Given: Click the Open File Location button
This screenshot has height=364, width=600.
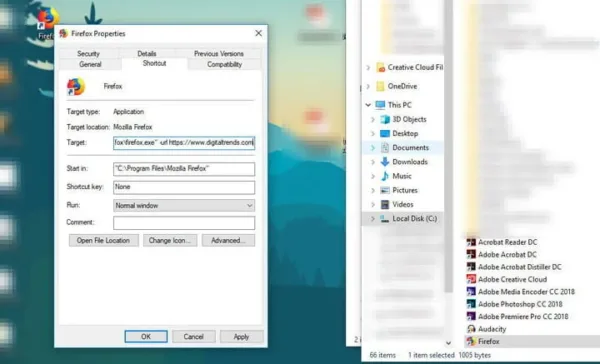Looking at the screenshot, I should (x=103, y=240).
